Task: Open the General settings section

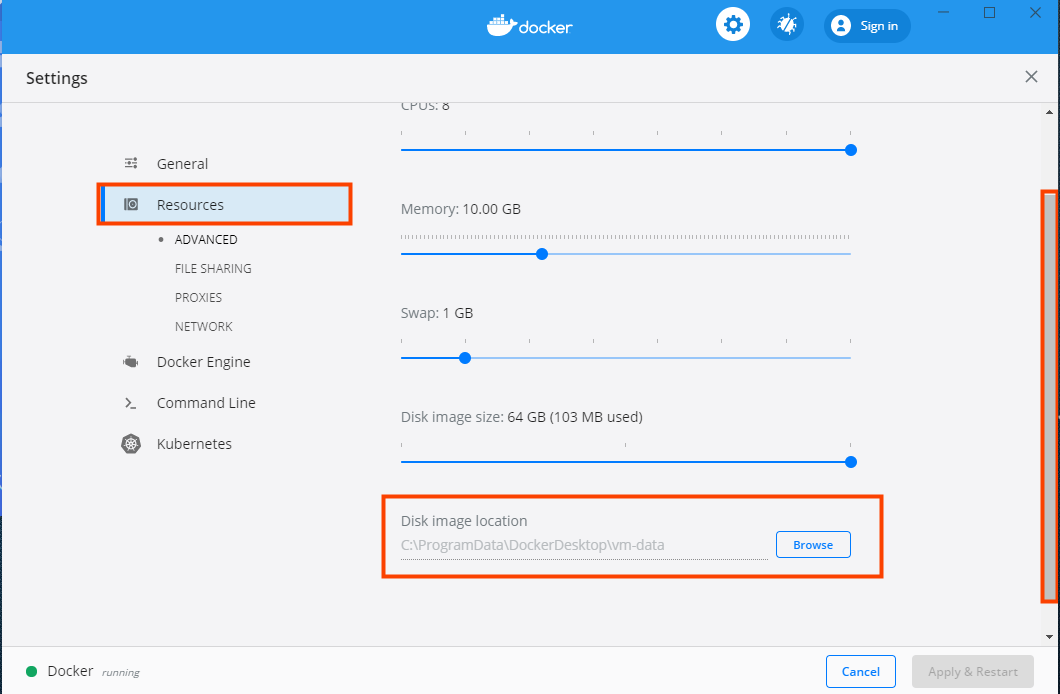Action: pyautogui.click(x=183, y=164)
